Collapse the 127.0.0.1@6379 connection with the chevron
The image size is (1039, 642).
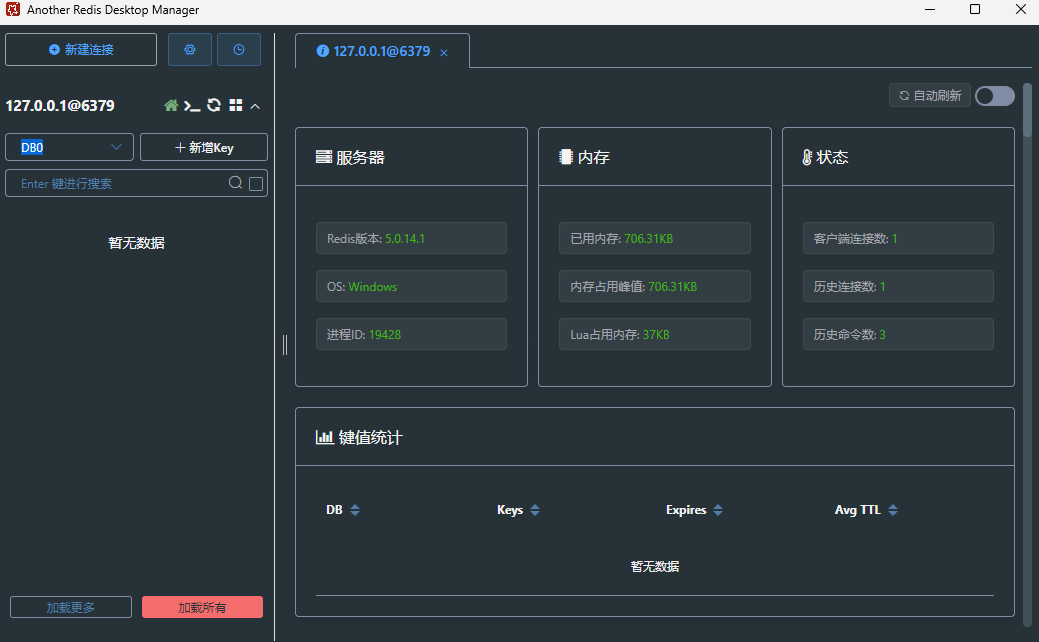(x=255, y=106)
